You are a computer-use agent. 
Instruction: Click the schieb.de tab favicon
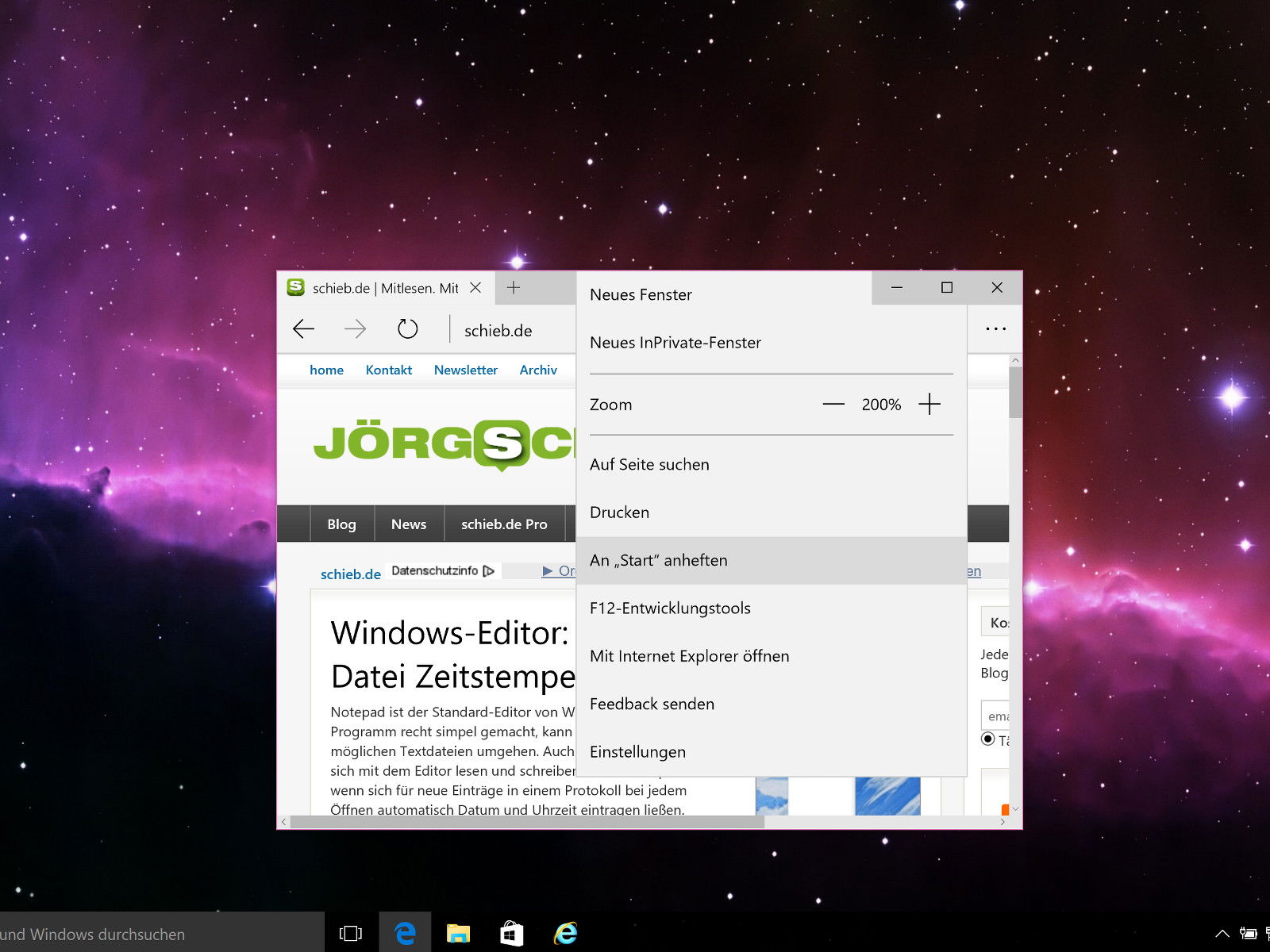click(x=296, y=287)
